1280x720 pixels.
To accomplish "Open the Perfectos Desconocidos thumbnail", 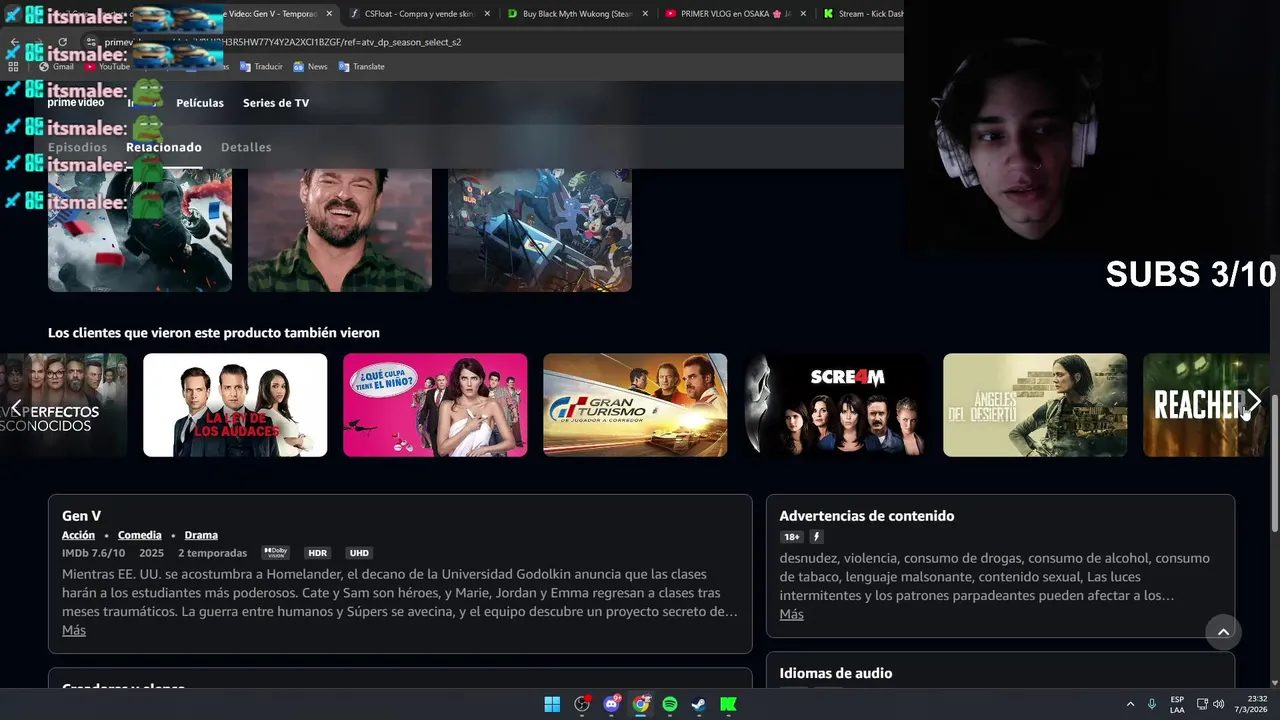I will (x=64, y=405).
